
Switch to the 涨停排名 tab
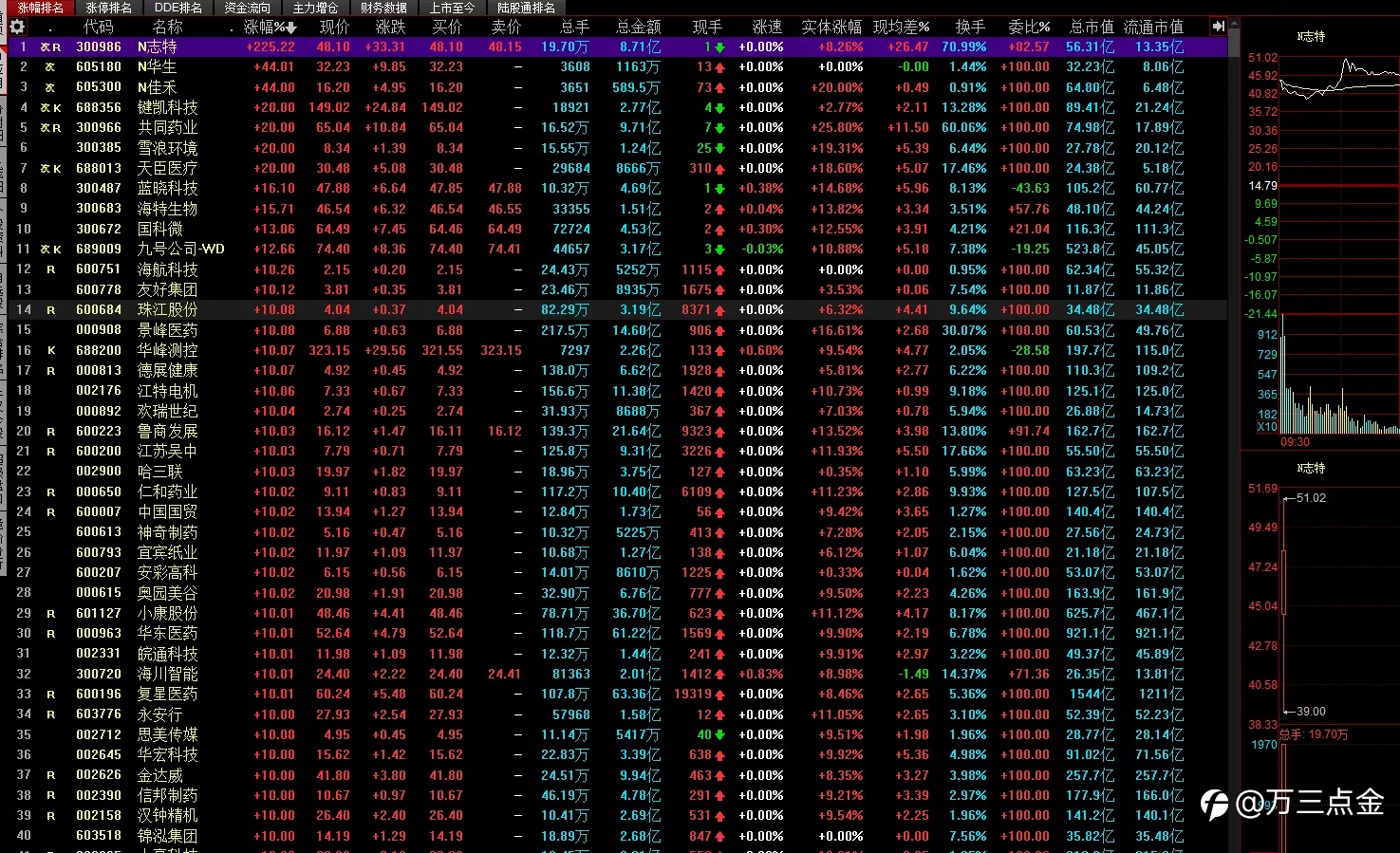point(108,8)
